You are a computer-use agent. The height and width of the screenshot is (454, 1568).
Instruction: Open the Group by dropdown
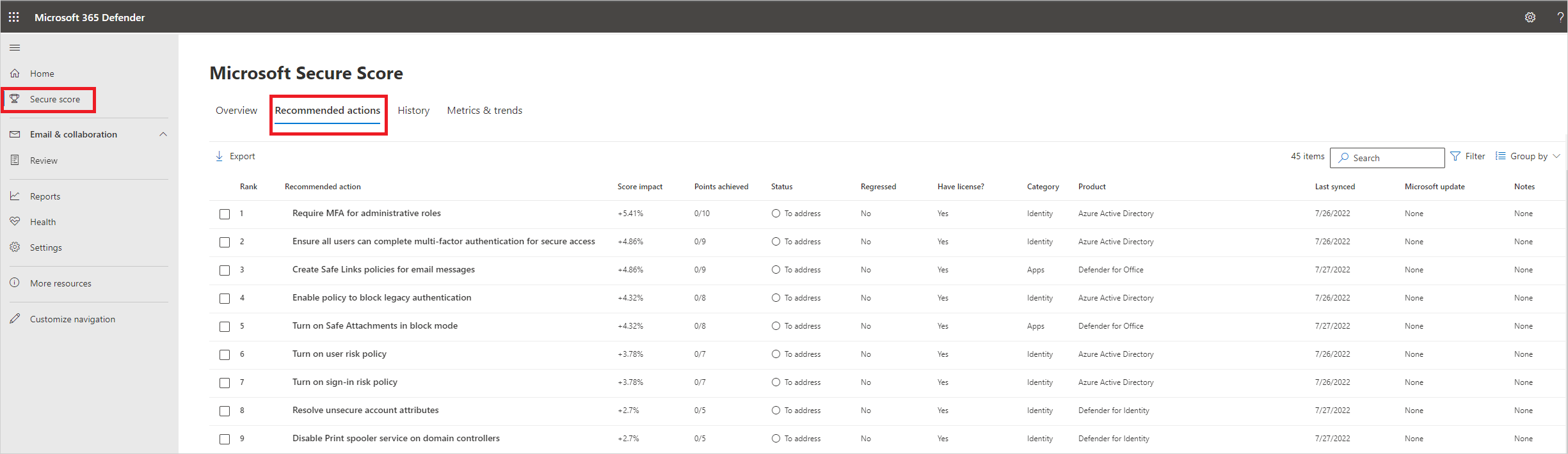[x=1528, y=157]
